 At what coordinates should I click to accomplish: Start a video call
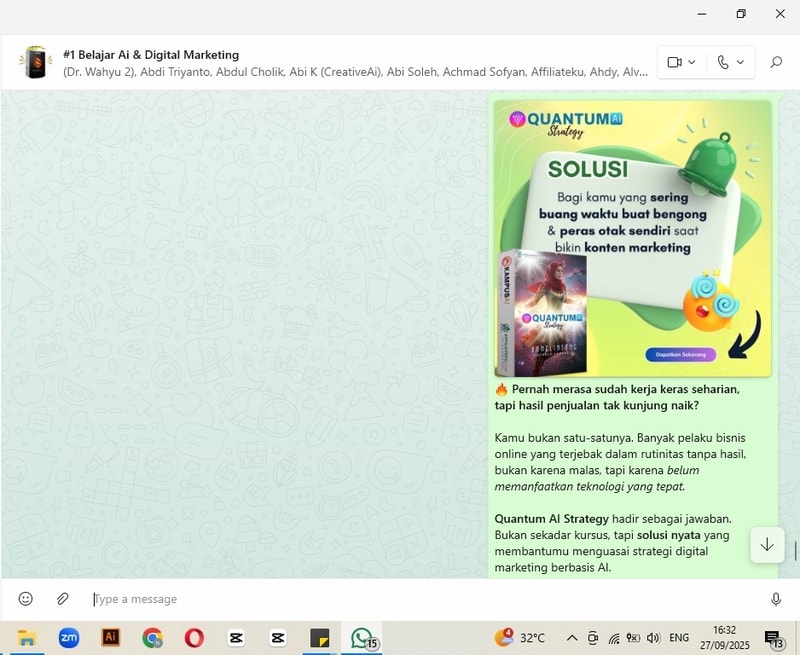674,62
